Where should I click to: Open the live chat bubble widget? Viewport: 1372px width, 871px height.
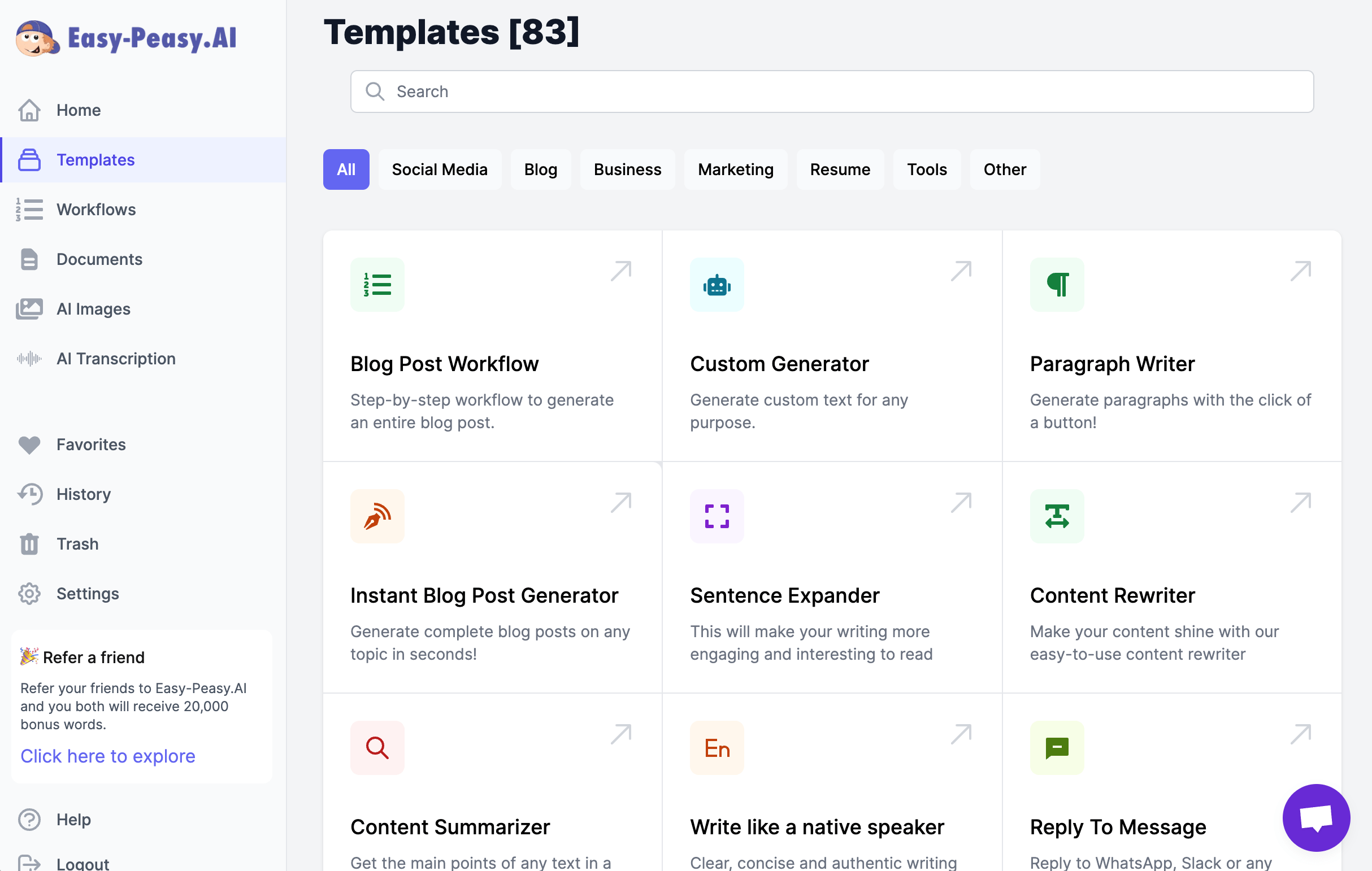(x=1315, y=817)
